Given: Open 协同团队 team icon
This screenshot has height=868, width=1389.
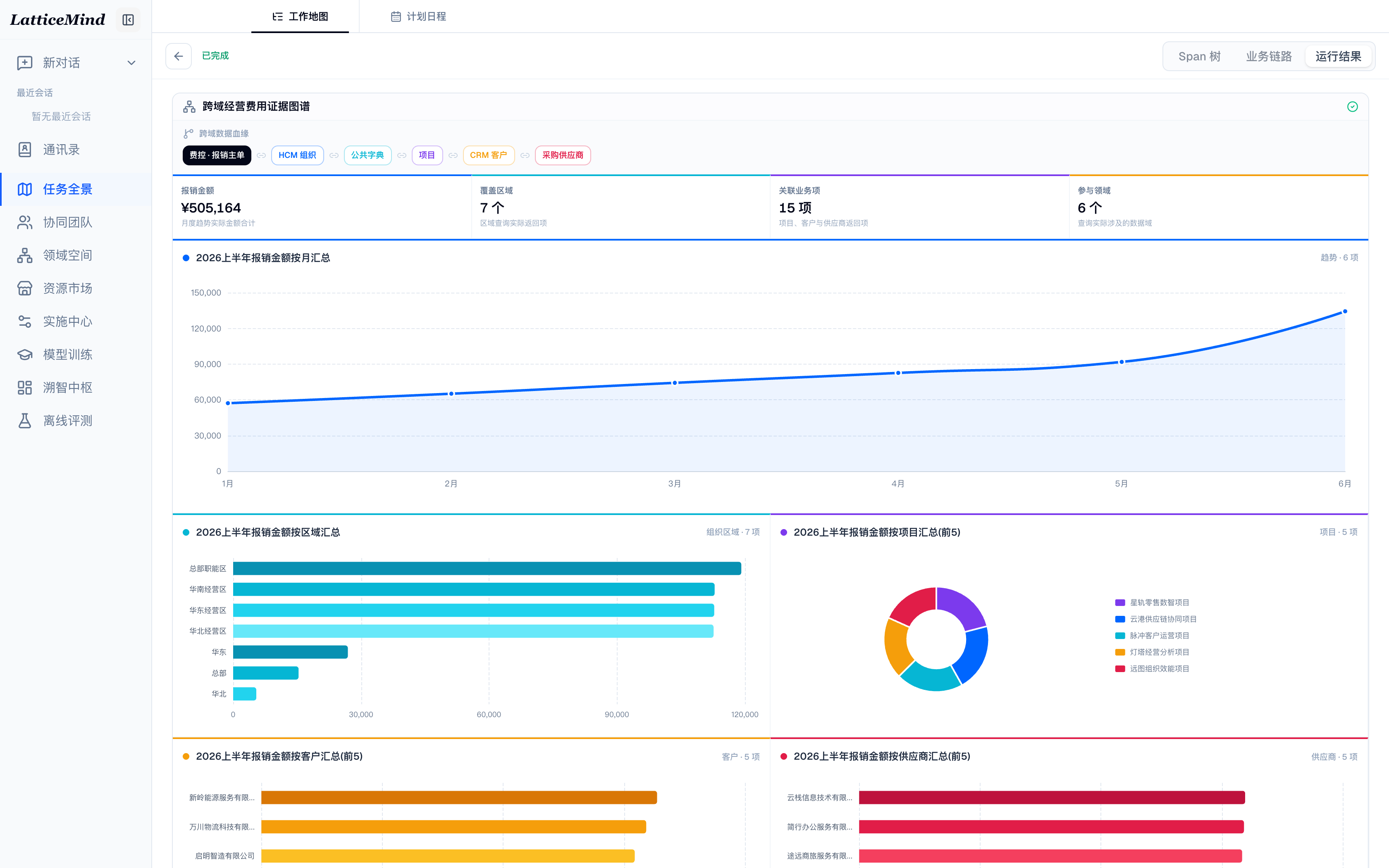Looking at the screenshot, I should pyautogui.click(x=25, y=222).
